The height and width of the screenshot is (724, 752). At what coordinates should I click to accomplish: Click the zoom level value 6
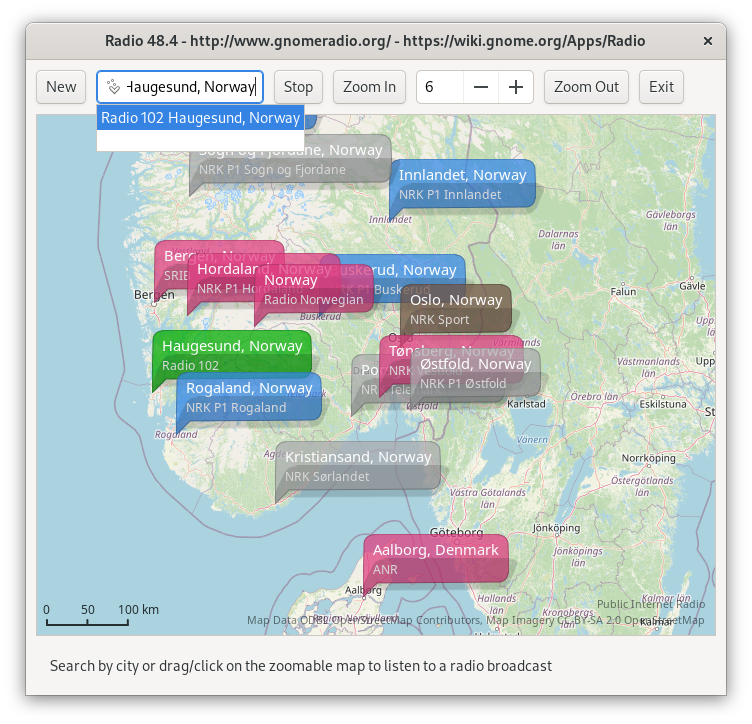coord(440,87)
